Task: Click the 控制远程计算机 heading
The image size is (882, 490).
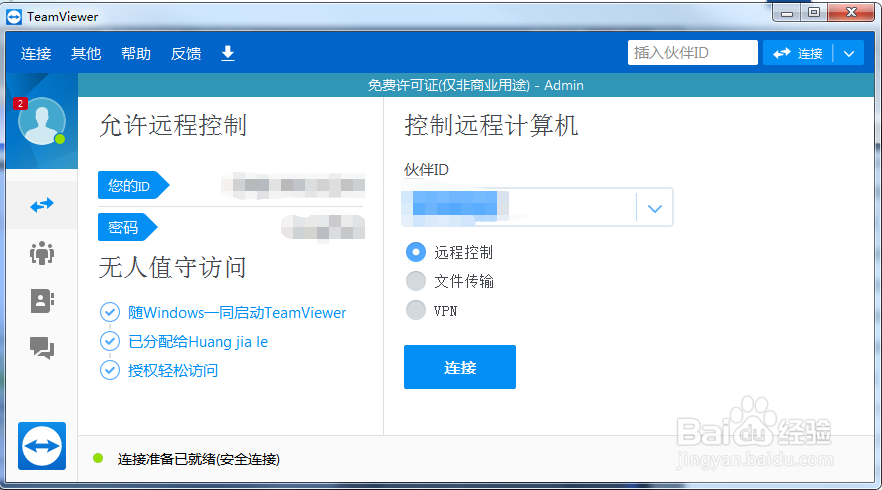Action: (491, 125)
